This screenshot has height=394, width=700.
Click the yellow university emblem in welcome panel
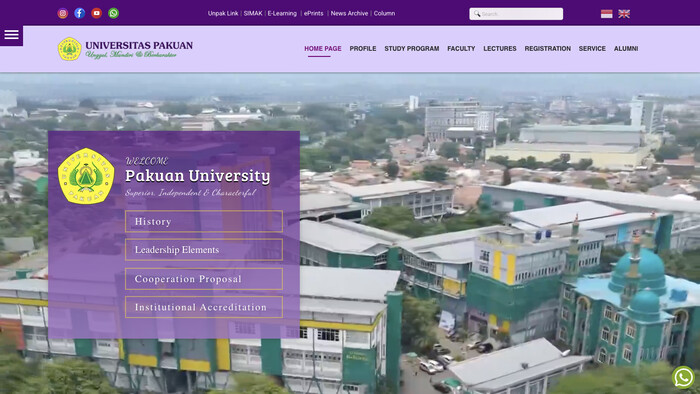tap(86, 176)
